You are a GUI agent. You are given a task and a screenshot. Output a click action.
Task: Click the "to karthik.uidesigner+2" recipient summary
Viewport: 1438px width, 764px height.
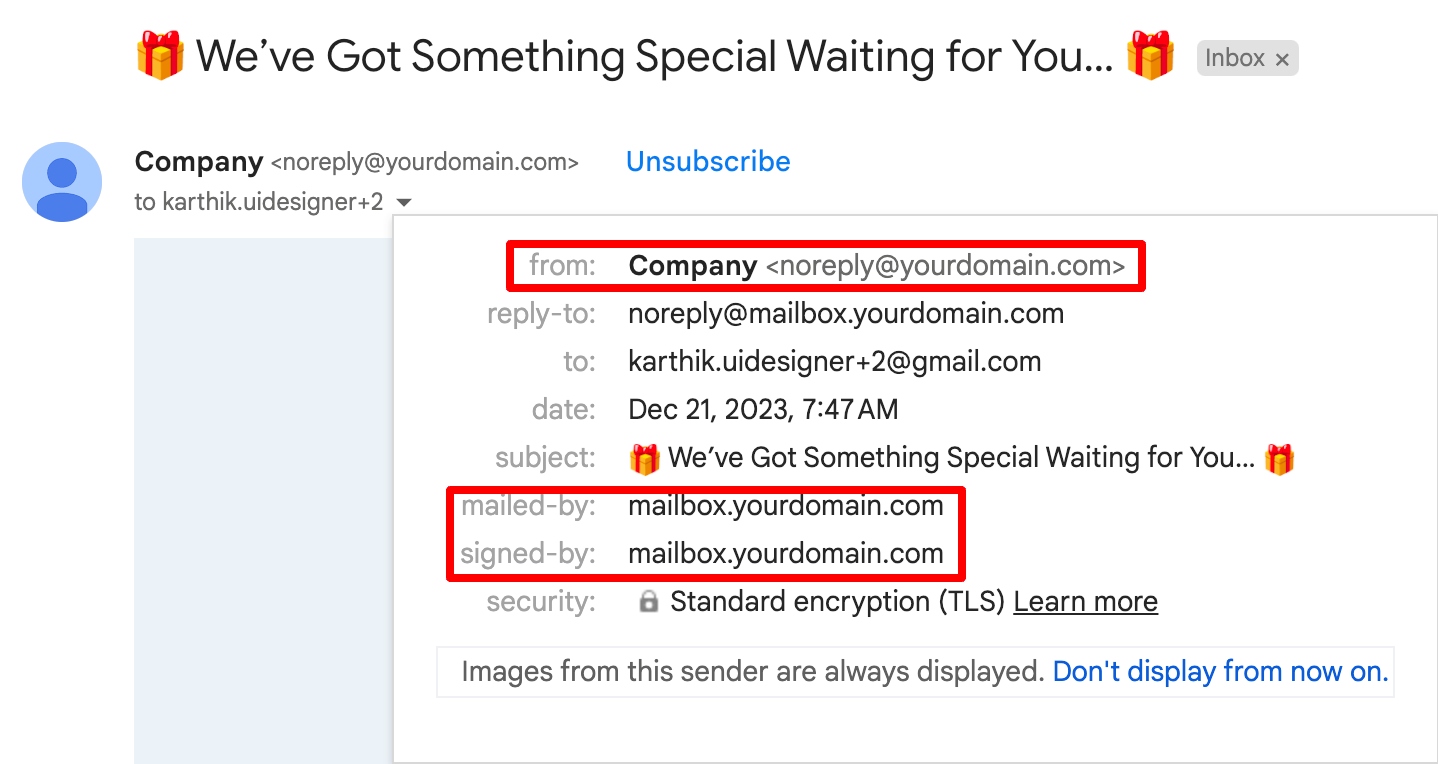259,202
